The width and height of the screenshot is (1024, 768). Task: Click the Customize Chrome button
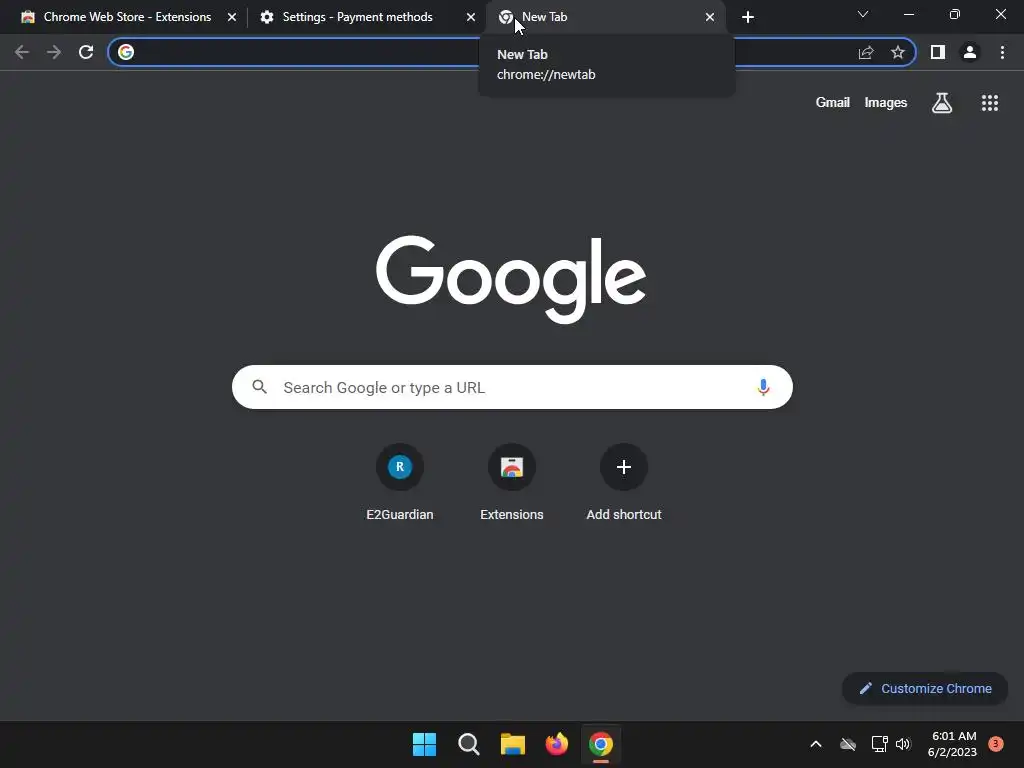(x=925, y=688)
